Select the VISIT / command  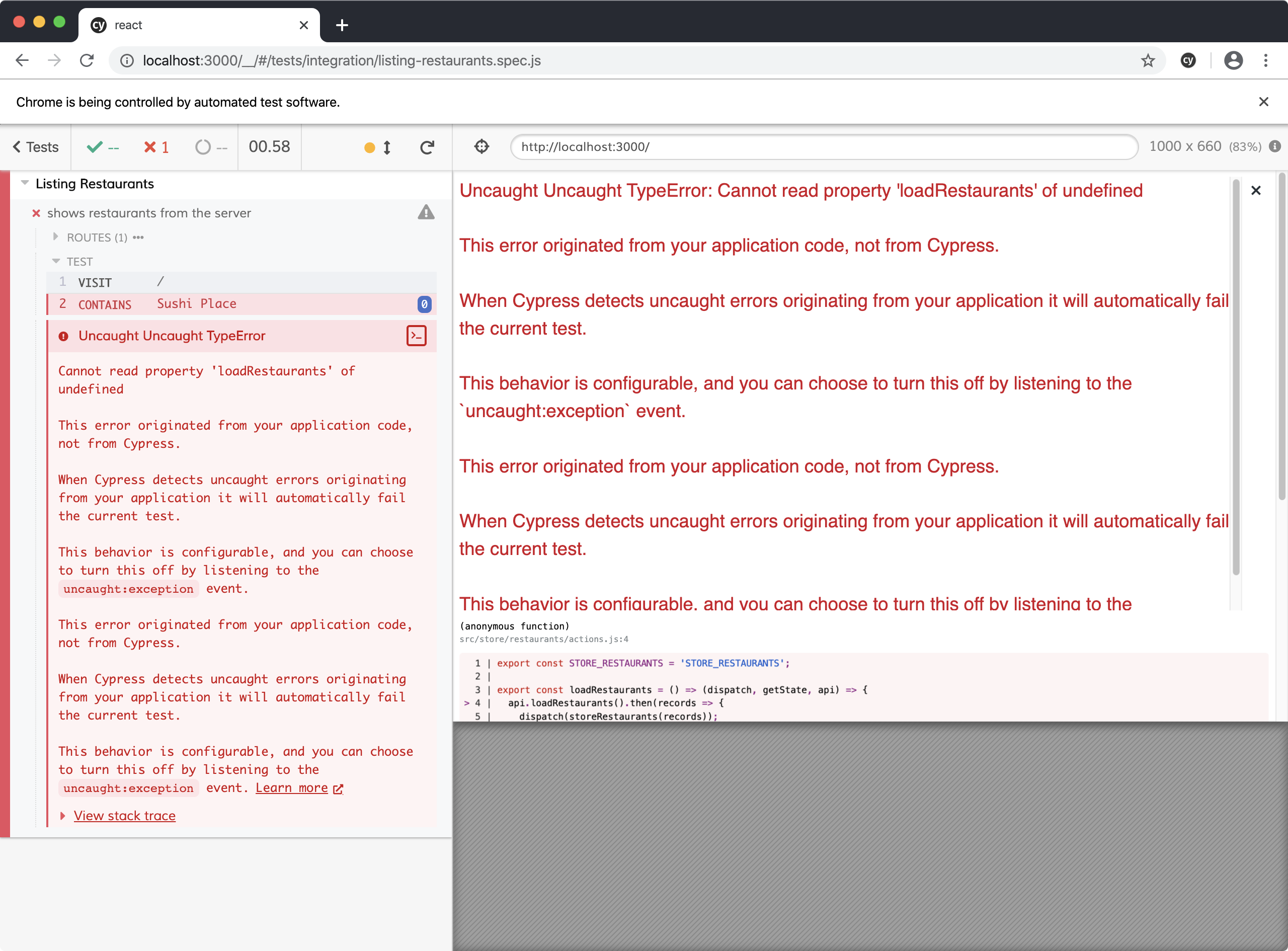(241, 282)
